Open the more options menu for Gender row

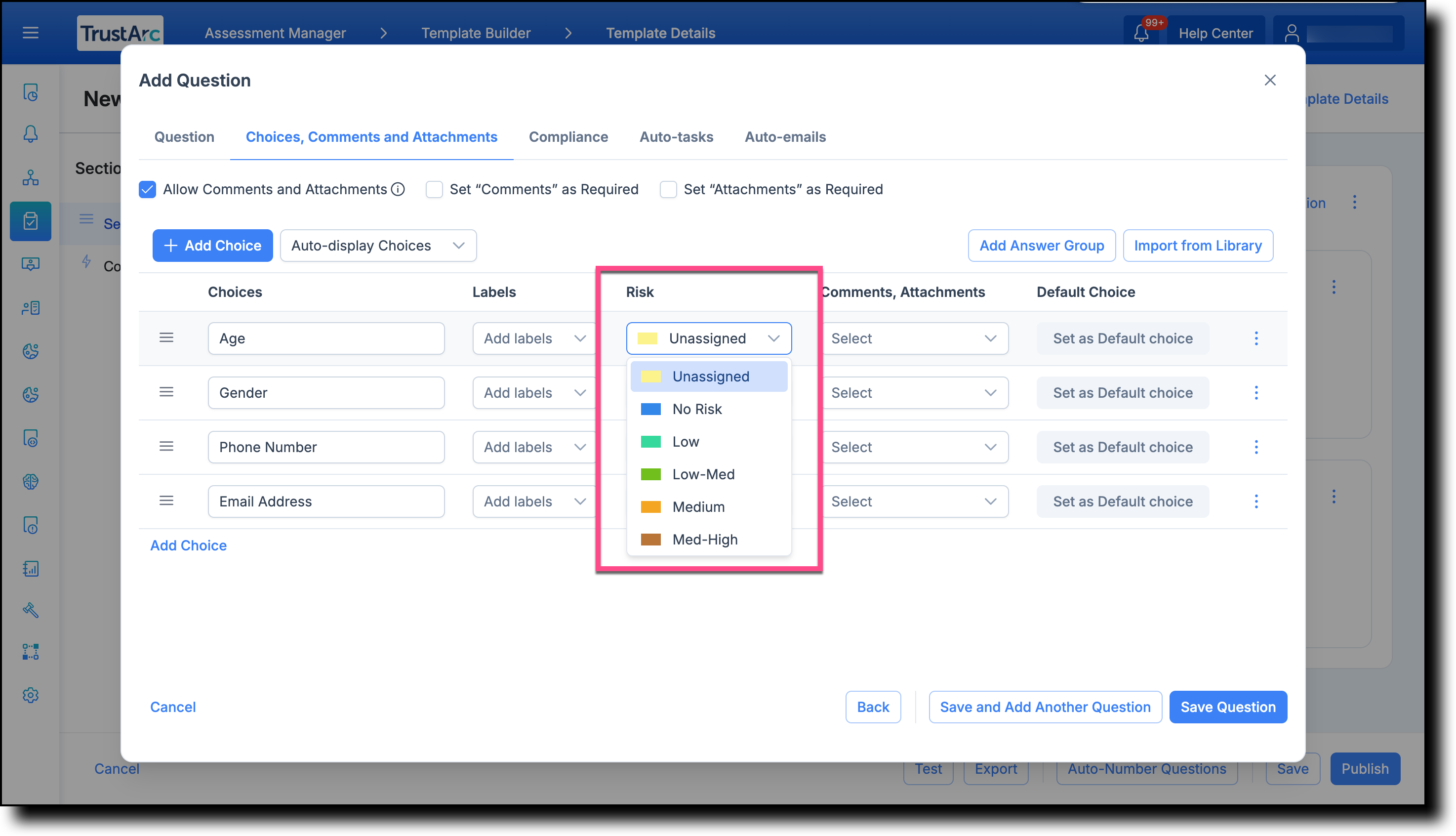(1256, 393)
